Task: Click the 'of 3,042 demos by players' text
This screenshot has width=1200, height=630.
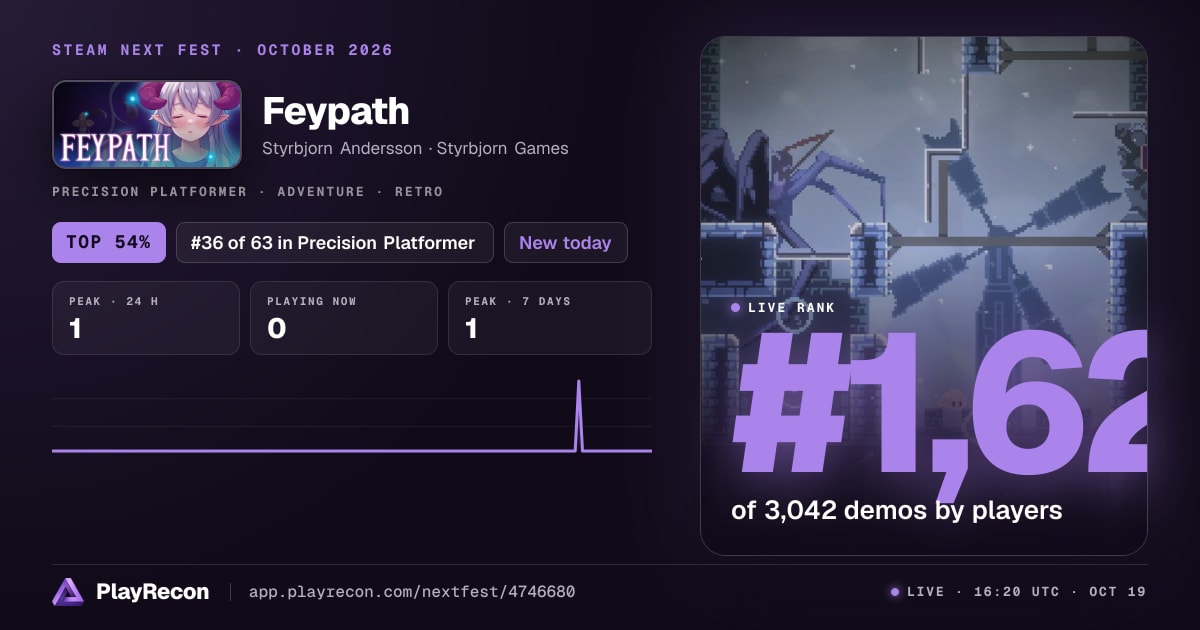Action: [x=897, y=510]
